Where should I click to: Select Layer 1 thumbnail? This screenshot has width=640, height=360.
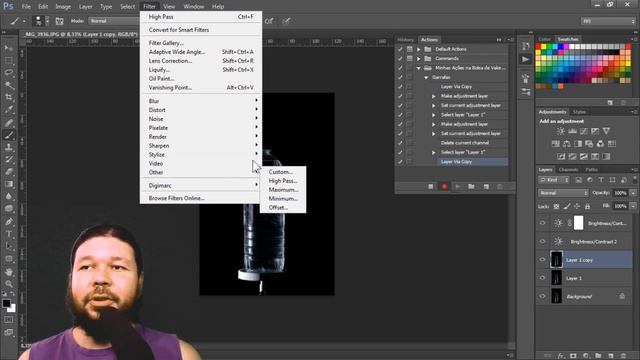click(x=557, y=278)
